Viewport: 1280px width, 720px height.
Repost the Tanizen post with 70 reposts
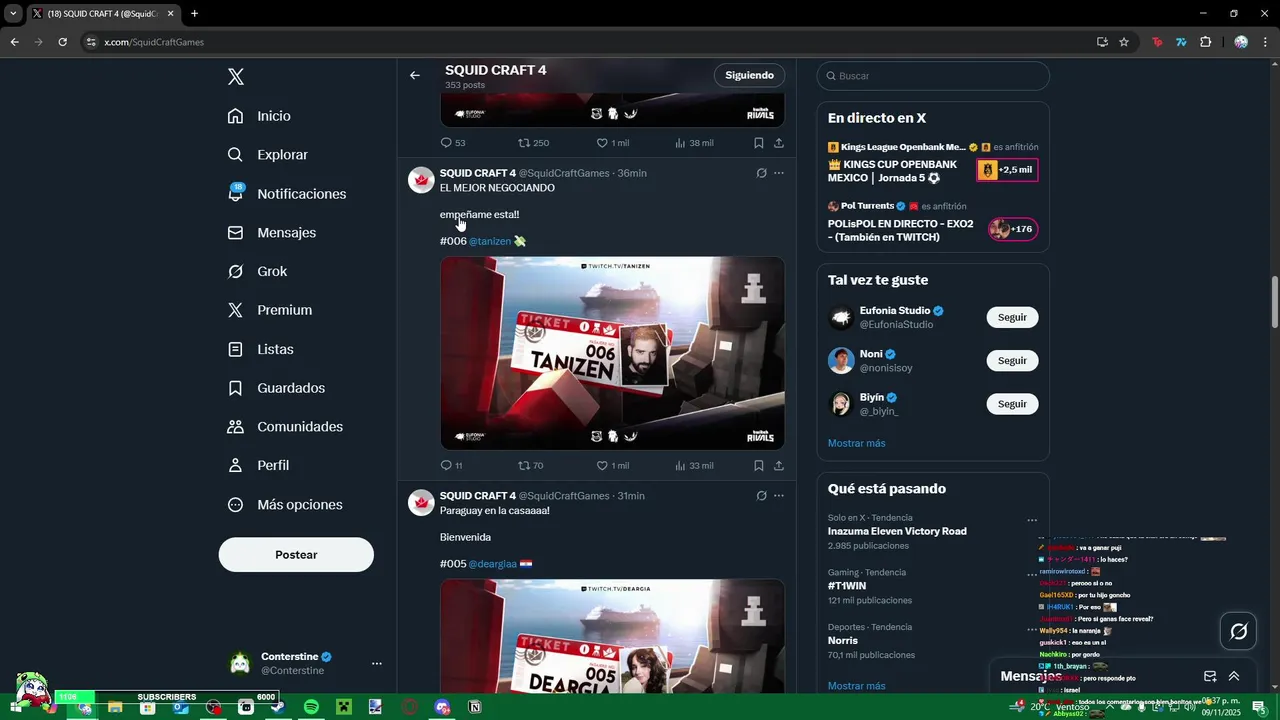pyautogui.click(x=530, y=466)
